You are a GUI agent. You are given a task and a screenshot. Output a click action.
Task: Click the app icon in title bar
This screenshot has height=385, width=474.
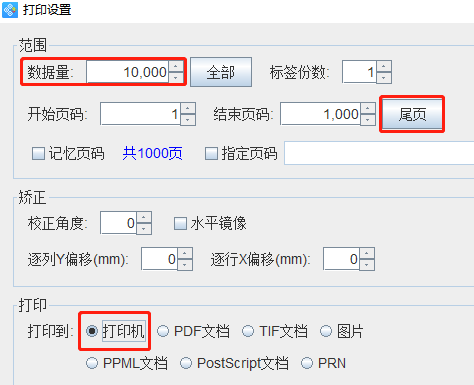[x=10, y=10]
